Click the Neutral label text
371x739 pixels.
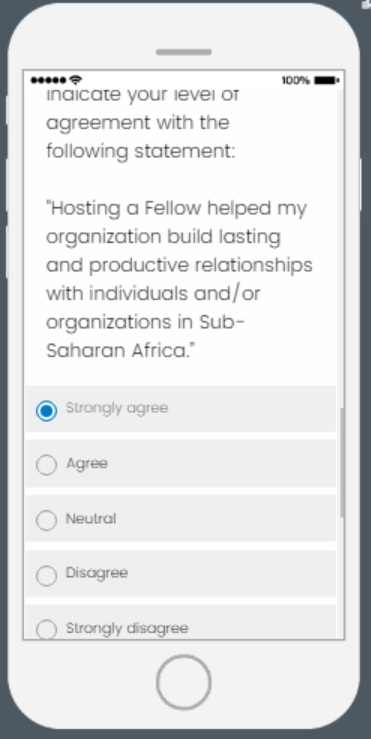[91, 519]
